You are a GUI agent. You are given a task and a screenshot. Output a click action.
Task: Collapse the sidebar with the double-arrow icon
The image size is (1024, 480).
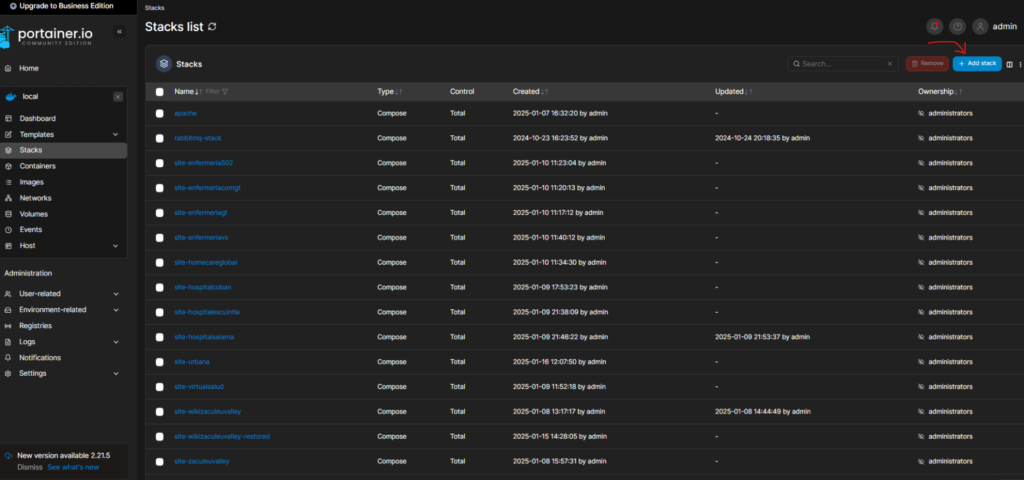coord(119,32)
